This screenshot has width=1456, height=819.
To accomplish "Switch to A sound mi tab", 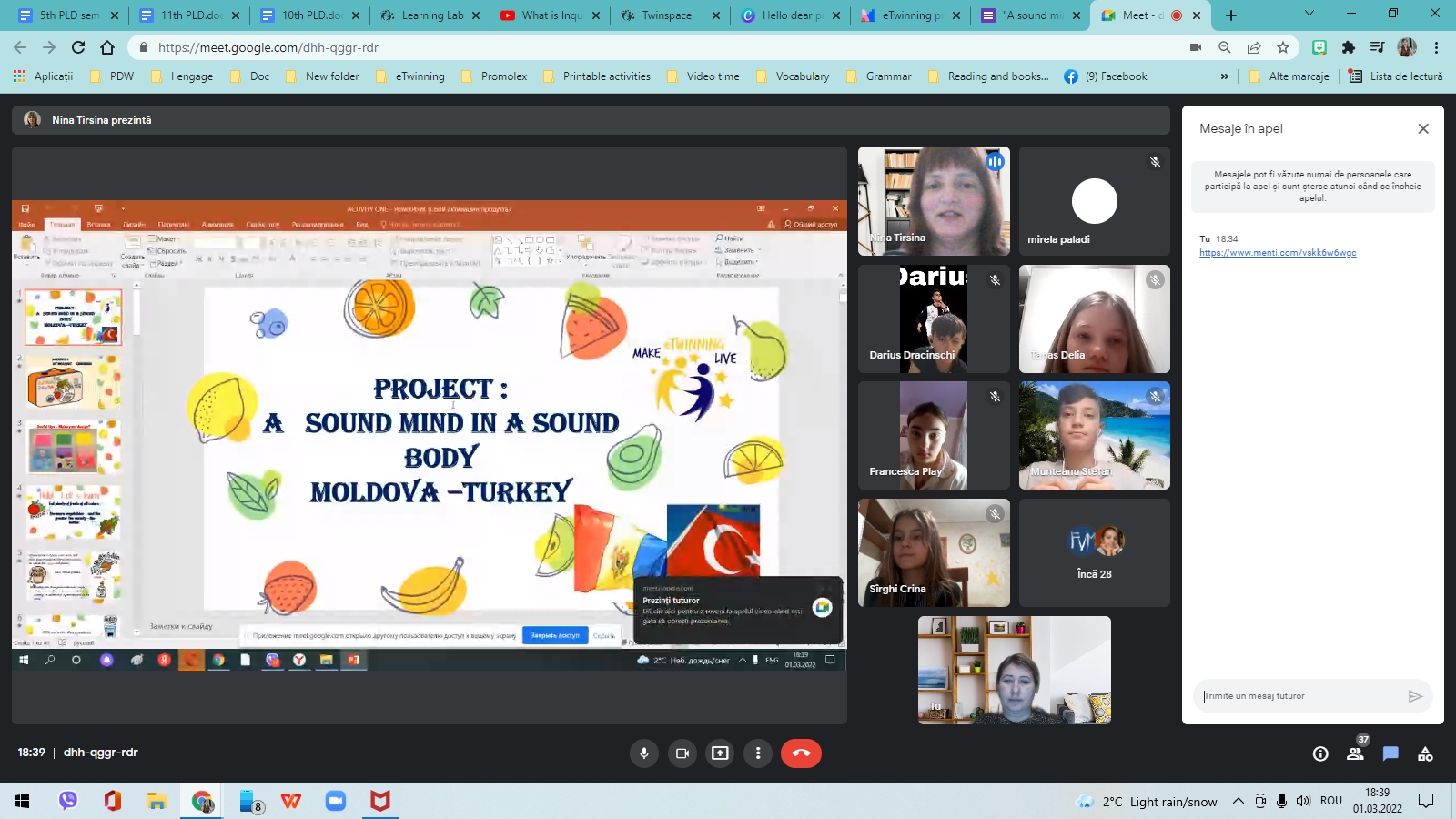I will (1030, 15).
